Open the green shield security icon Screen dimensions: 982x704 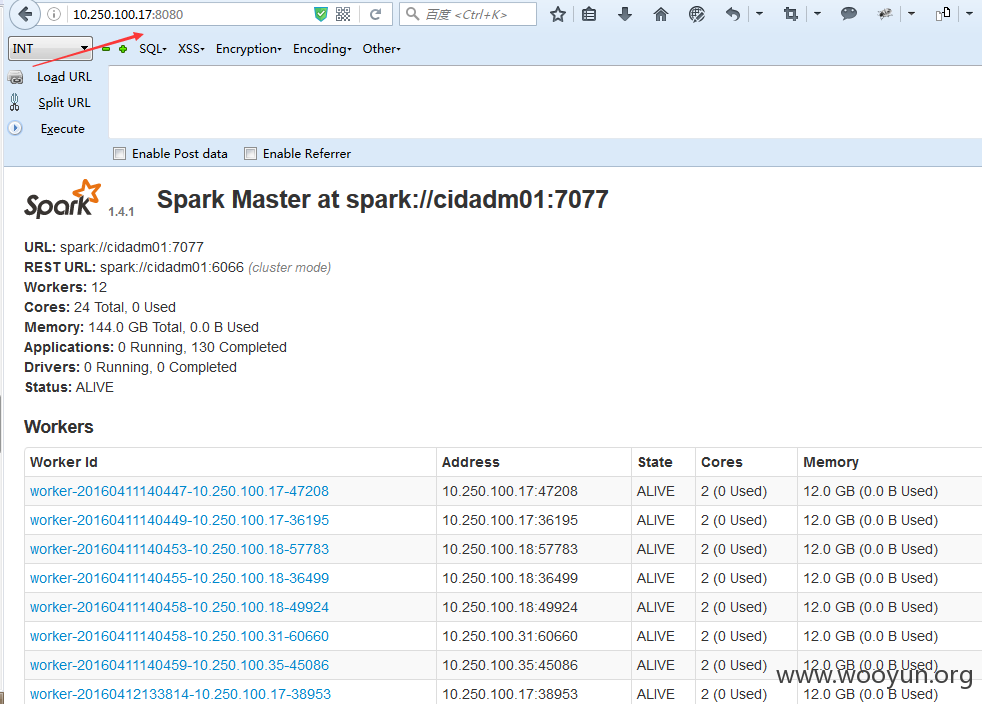(321, 14)
